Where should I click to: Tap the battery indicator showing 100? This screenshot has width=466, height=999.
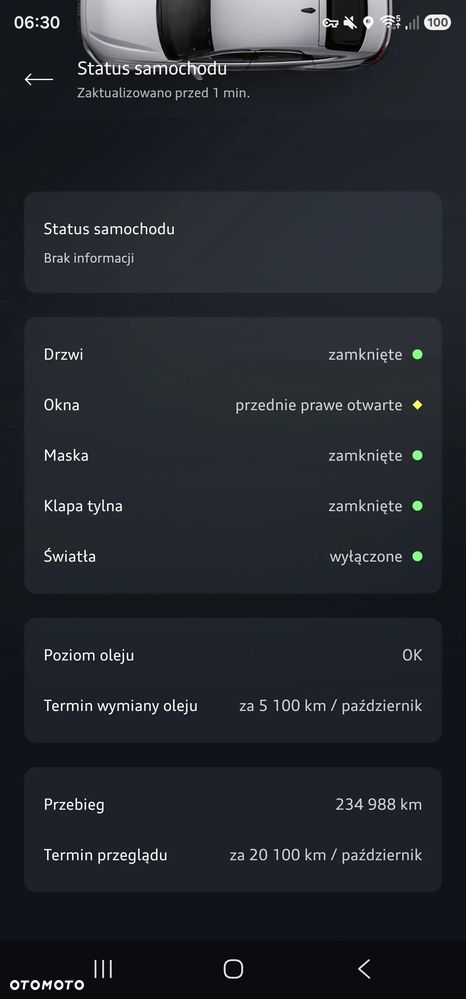(437, 23)
